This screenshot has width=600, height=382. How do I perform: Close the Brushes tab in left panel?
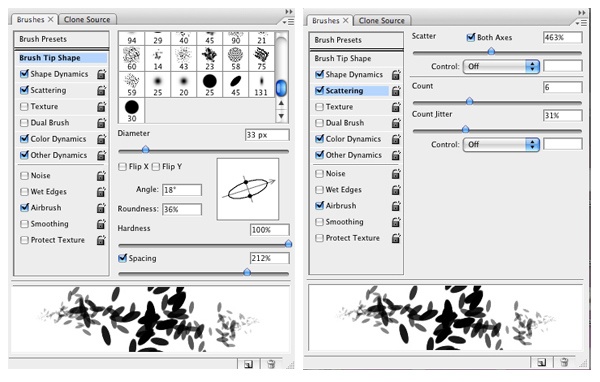[51, 19]
